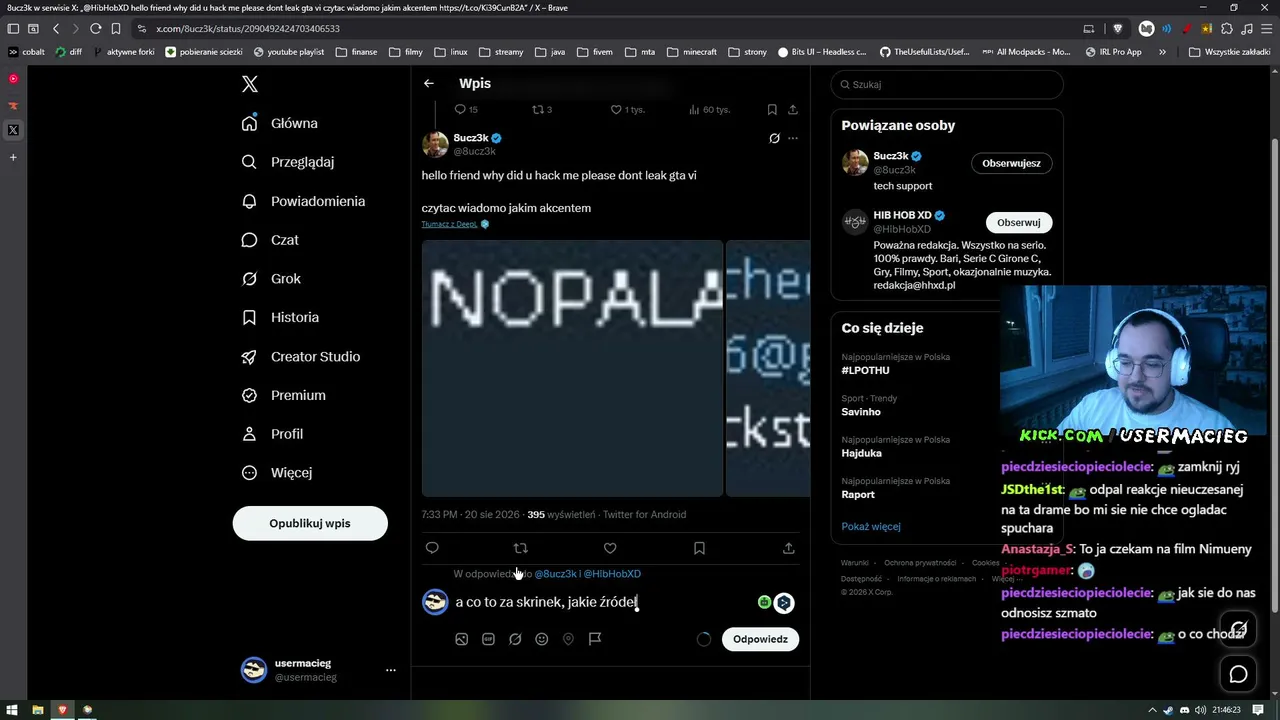Open the cobalt bookmark
The width and height of the screenshot is (1280, 720).
pyautogui.click(x=26, y=52)
